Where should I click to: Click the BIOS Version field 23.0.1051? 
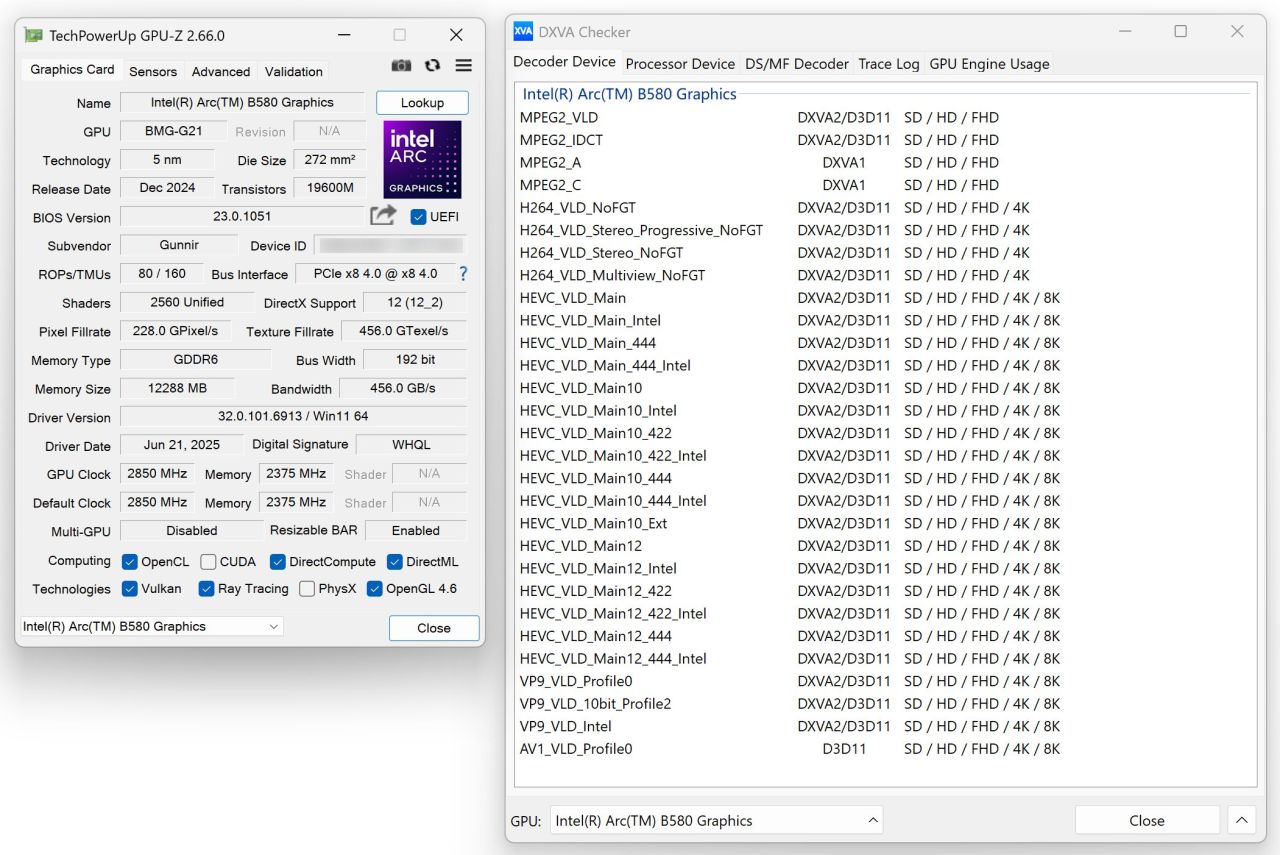tap(242, 217)
